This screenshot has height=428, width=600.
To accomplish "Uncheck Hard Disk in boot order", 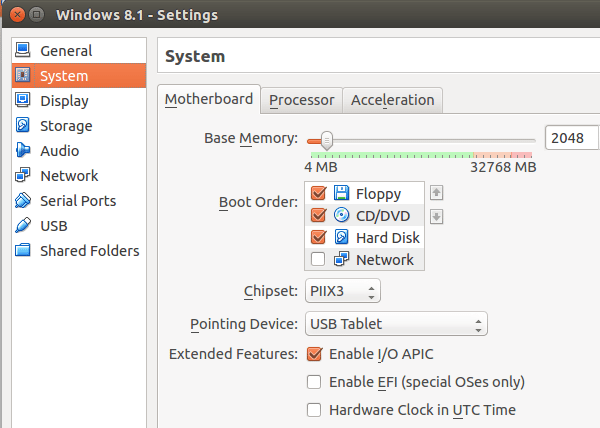I will [x=318, y=237].
